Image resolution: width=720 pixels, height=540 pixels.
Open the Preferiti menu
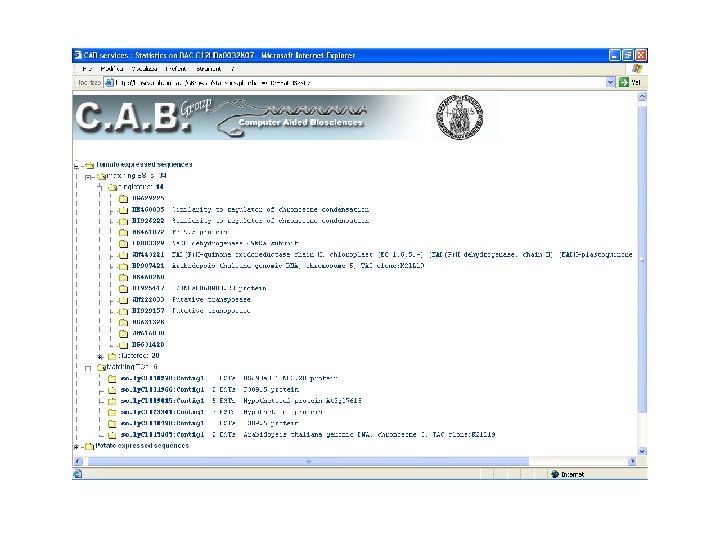pyautogui.click(x=176, y=69)
